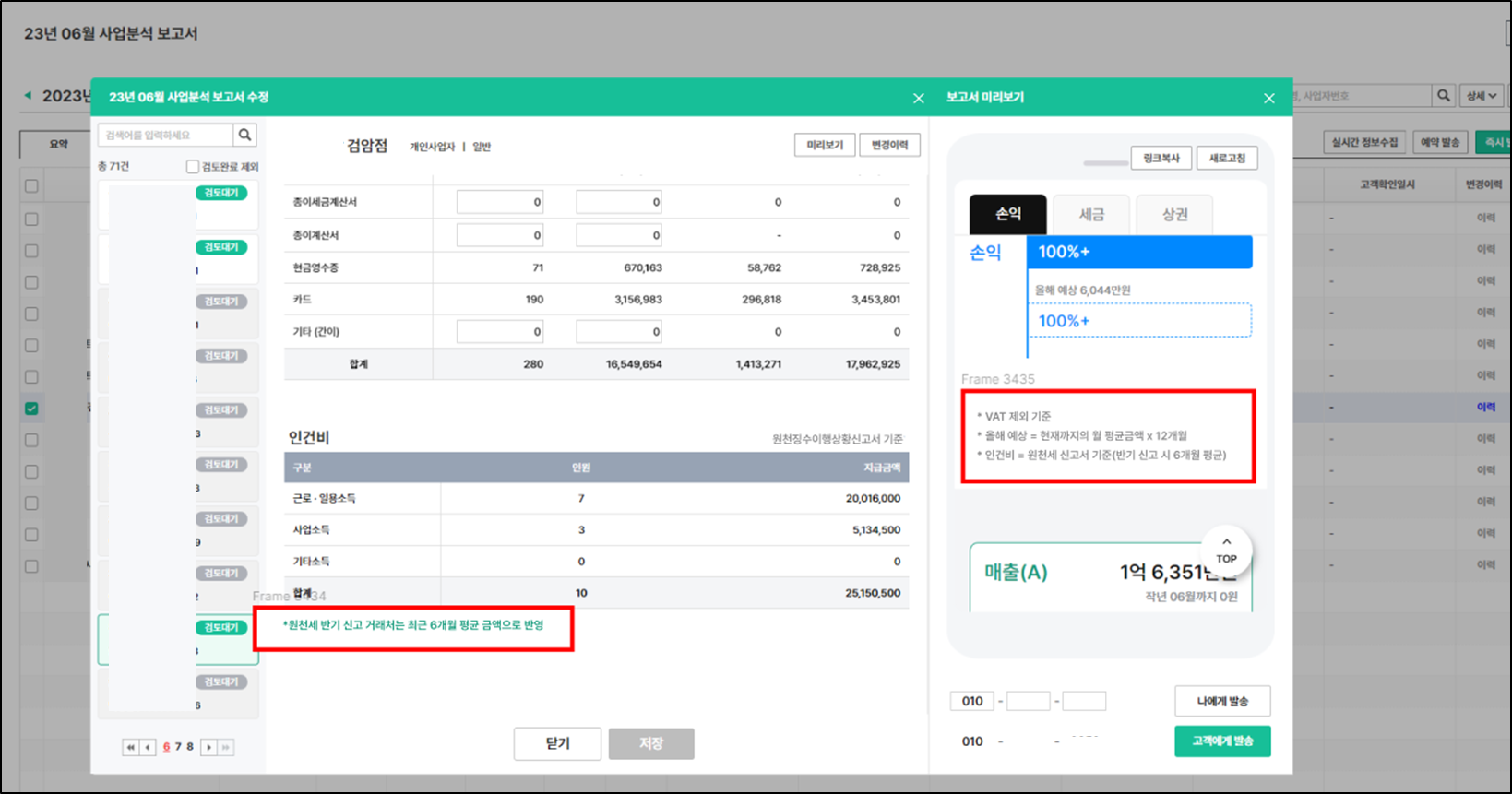The width and height of the screenshot is (1512, 794).
Task: Go to previous month using left triangle arrow
Action: tap(28, 96)
